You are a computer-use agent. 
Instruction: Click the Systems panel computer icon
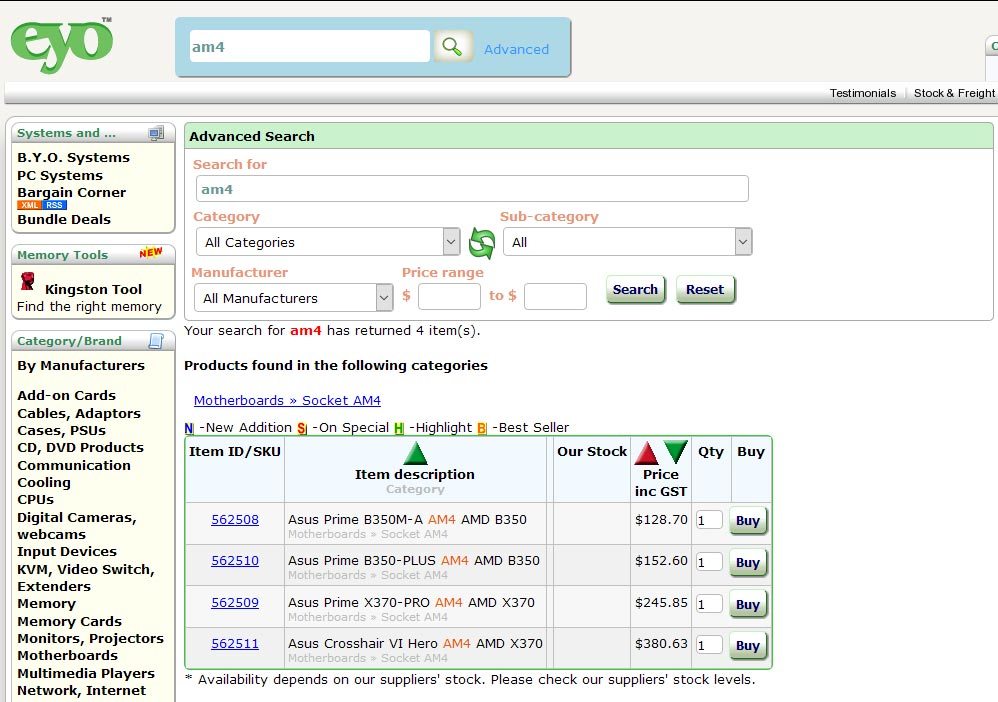[156, 133]
